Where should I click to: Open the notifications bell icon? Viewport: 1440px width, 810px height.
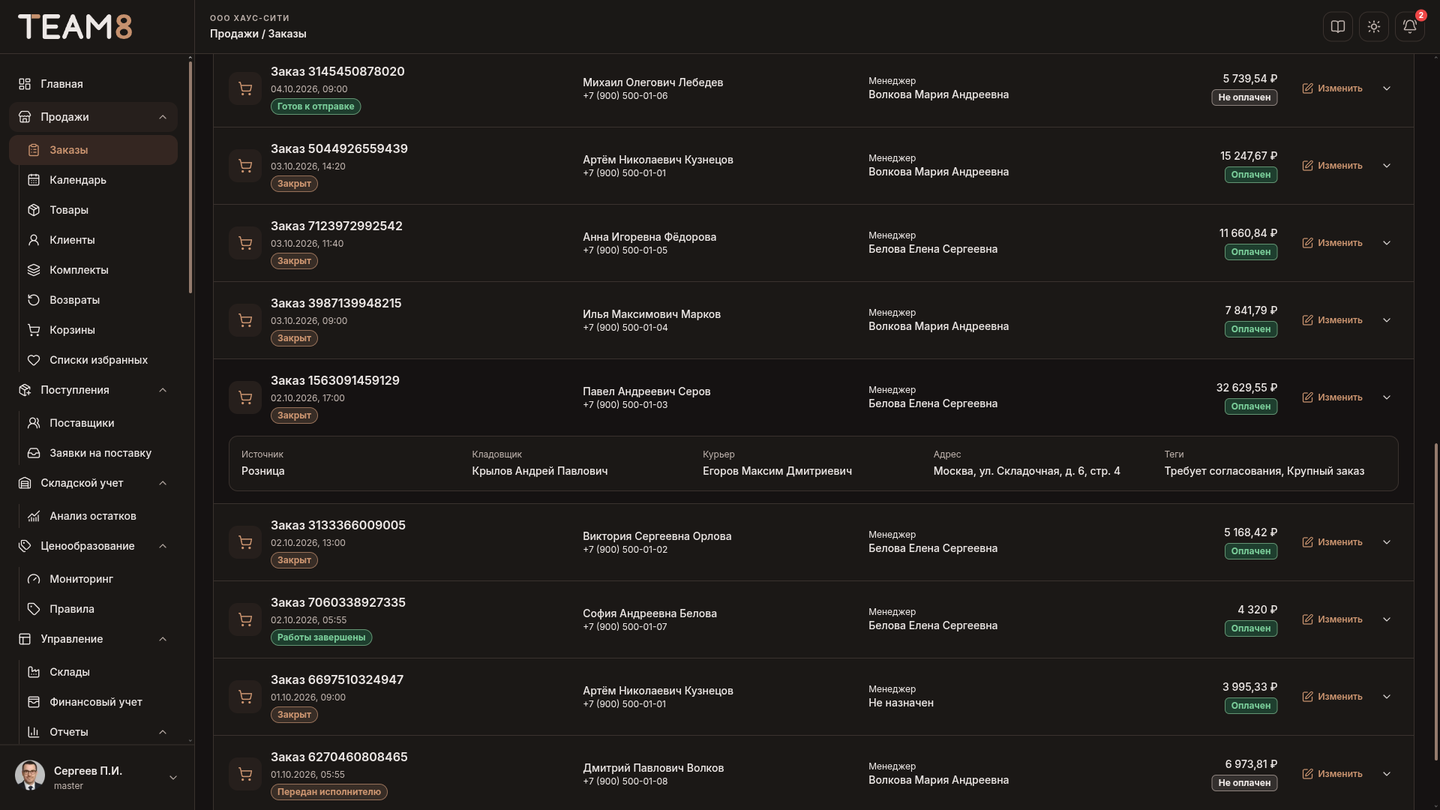coord(1410,27)
